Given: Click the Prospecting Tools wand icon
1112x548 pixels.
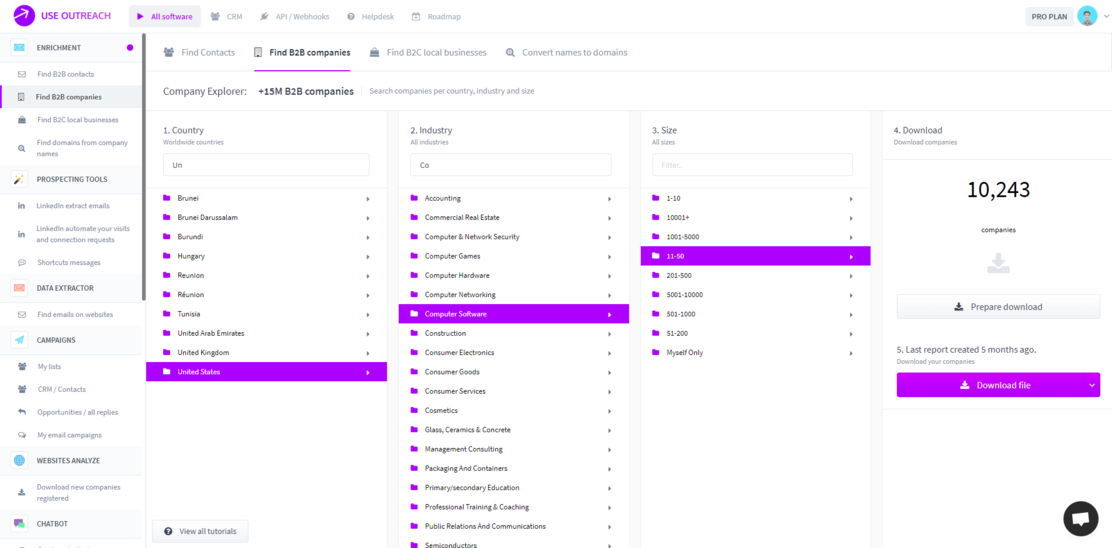Looking at the screenshot, I should coord(19,180).
